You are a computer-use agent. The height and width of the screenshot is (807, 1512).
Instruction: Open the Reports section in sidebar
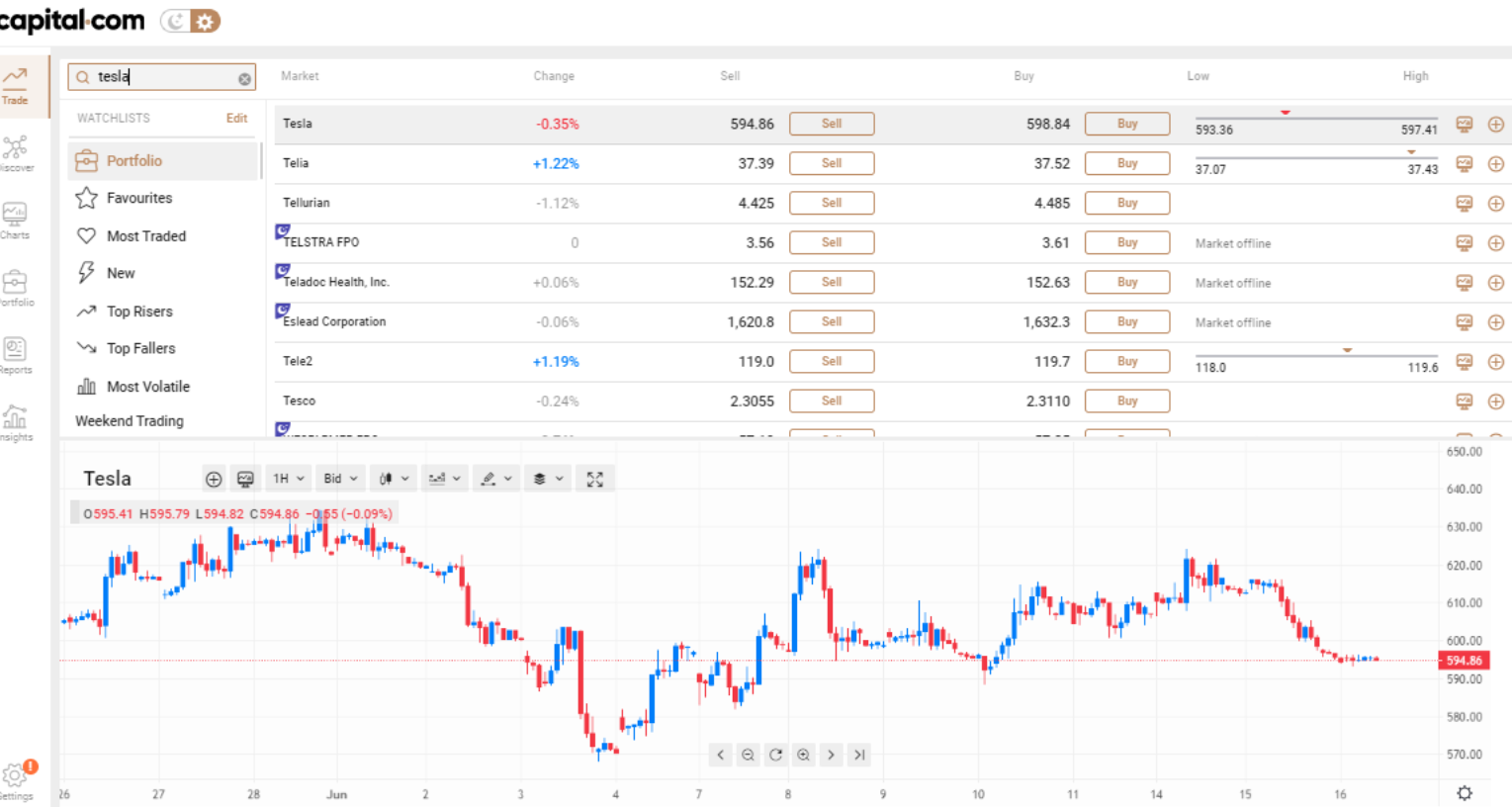(x=15, y=355)
